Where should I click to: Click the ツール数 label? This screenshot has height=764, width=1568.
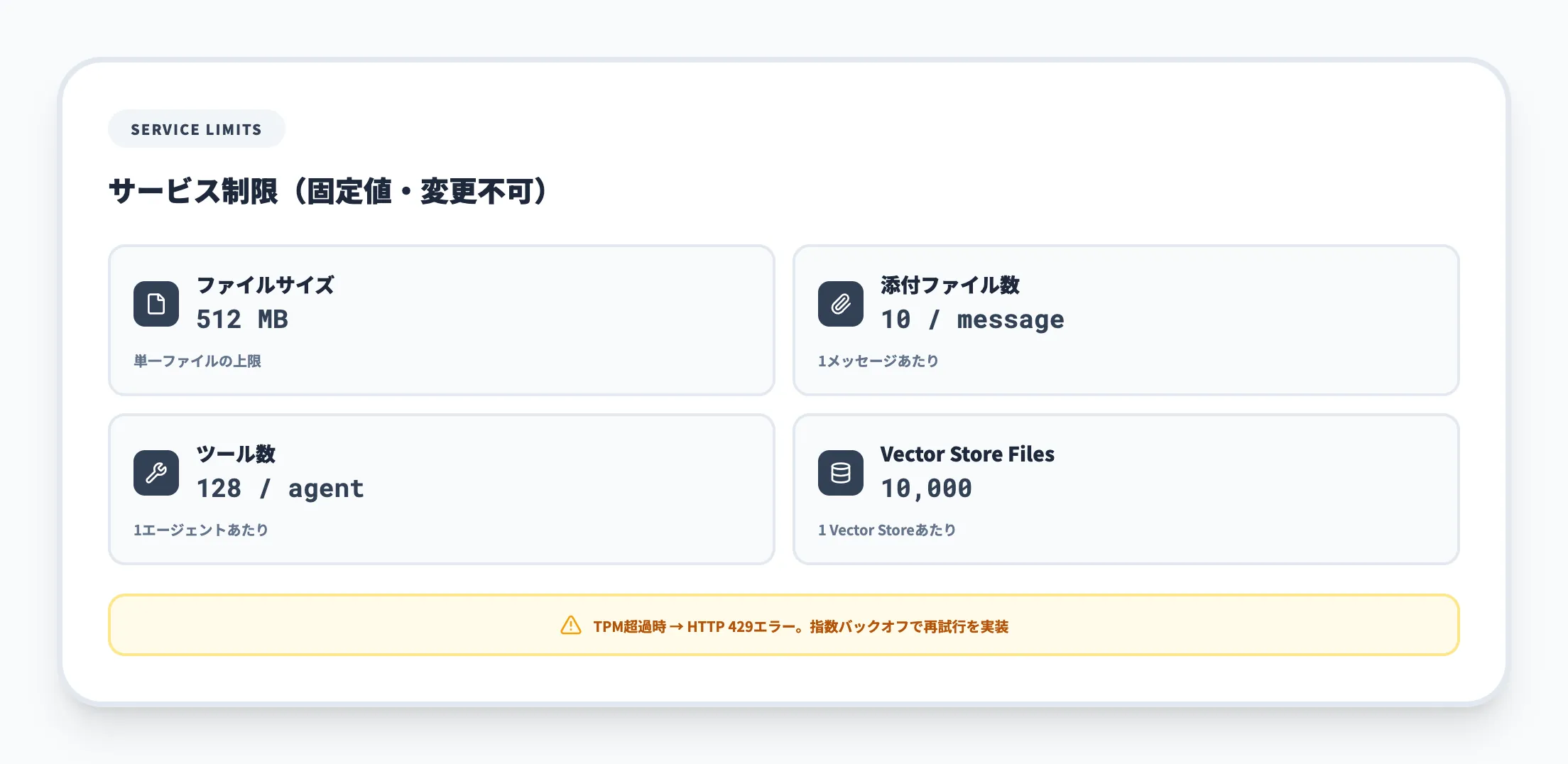[x=236, y=454]
